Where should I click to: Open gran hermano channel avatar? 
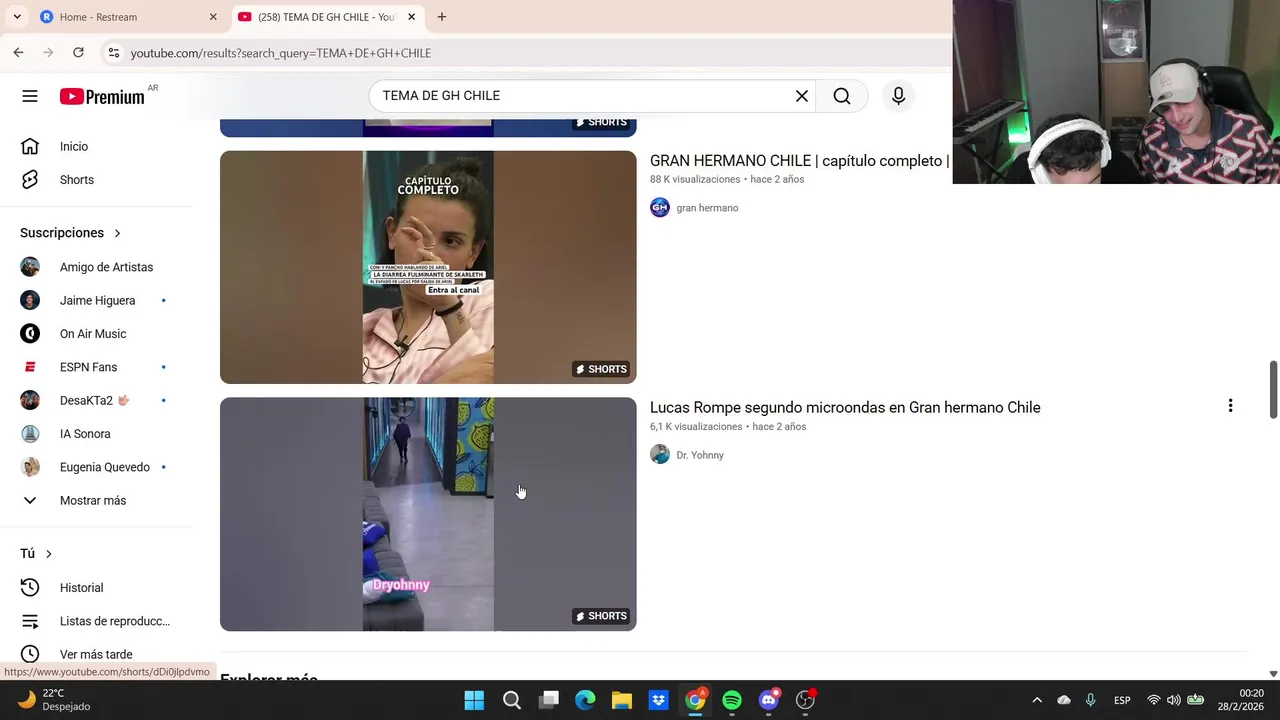click(x=660, y=208)
